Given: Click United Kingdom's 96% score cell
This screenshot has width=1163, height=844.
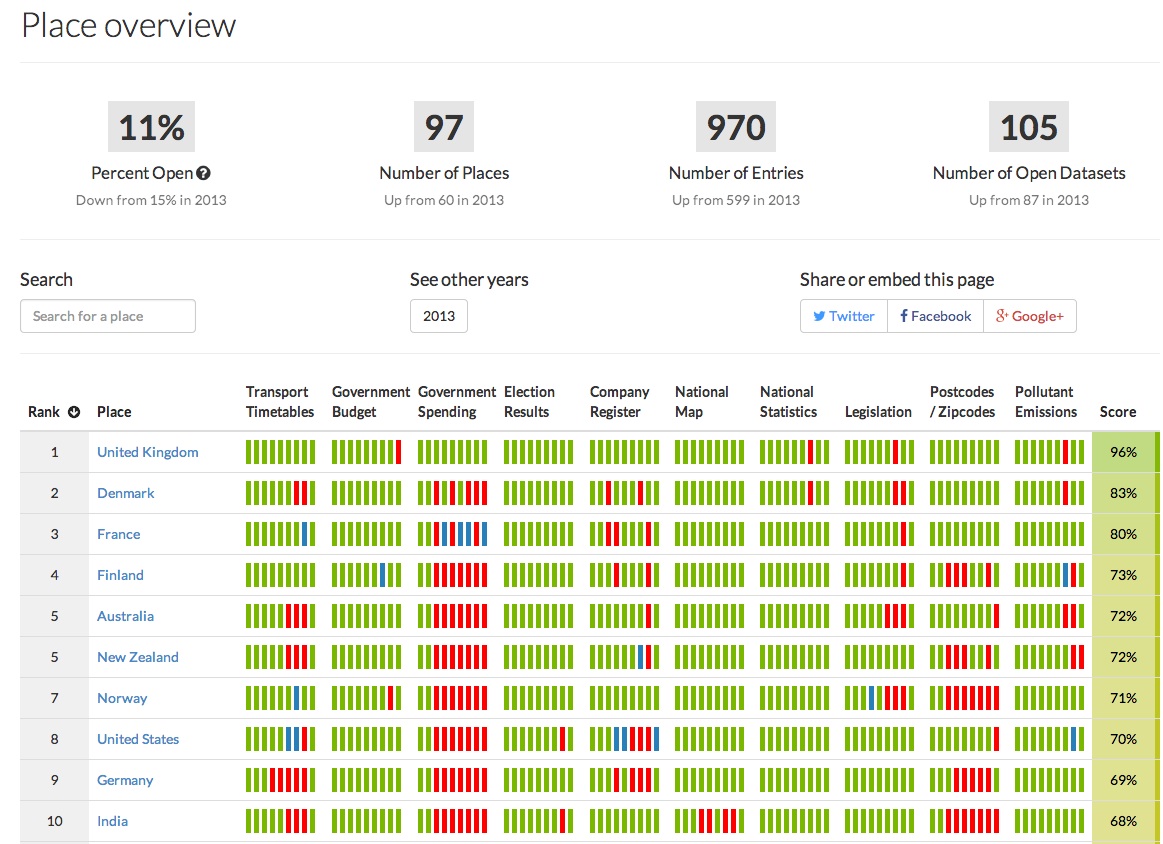Looking at the screenshot, I should tap(1123, 452).
